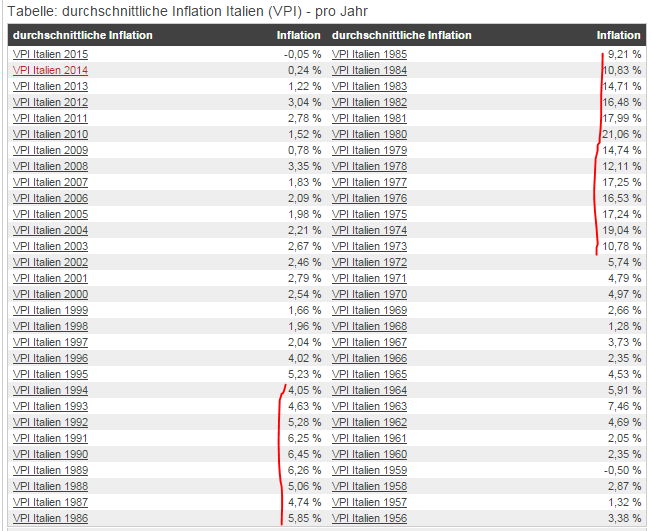
Task: Visit the VPI Italien 1961 link
Action: point(369,438)
